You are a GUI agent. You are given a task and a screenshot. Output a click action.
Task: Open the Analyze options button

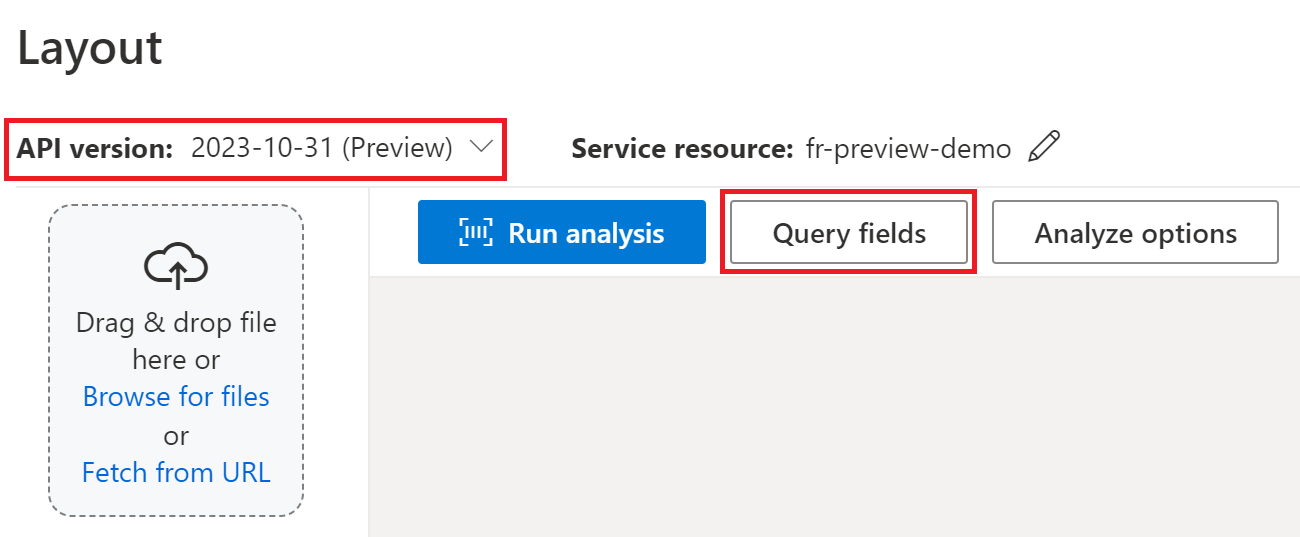(1135, 233)
